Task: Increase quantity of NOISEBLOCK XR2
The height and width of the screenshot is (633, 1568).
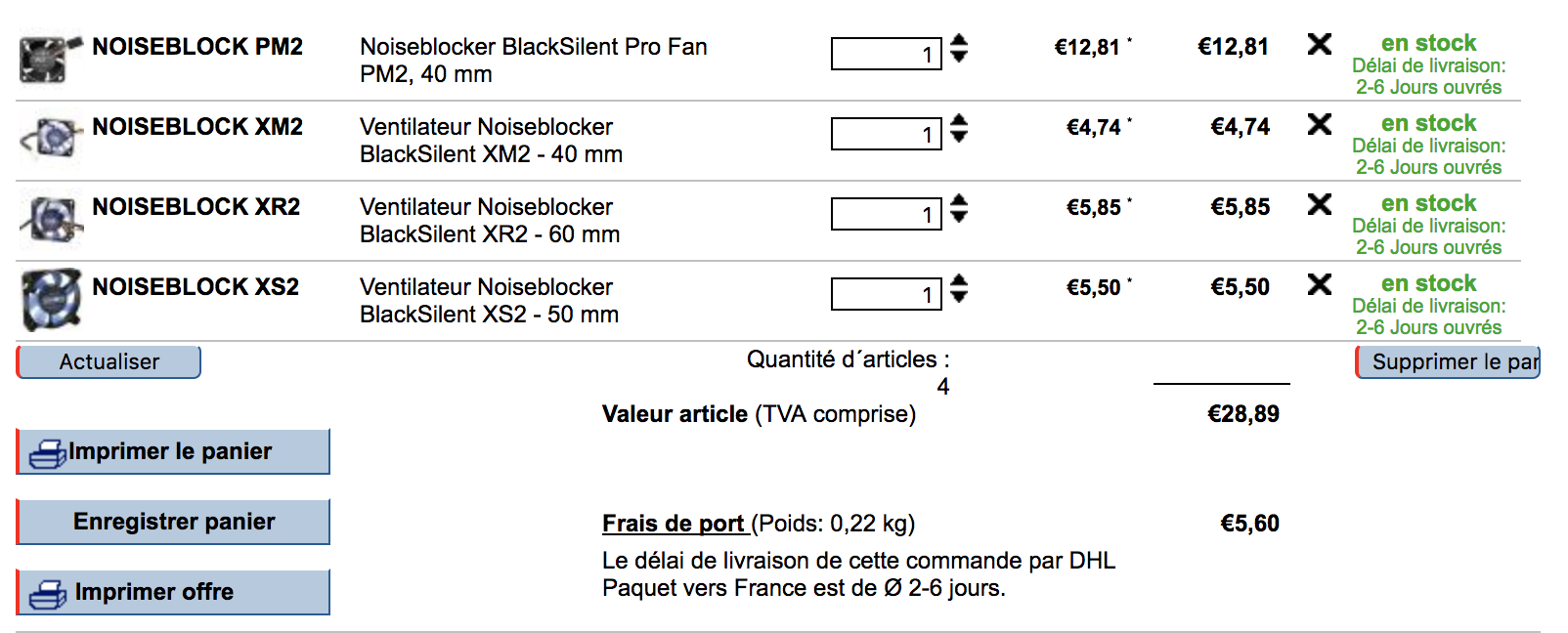Action: pyautogui.click(x=959, y=200)
